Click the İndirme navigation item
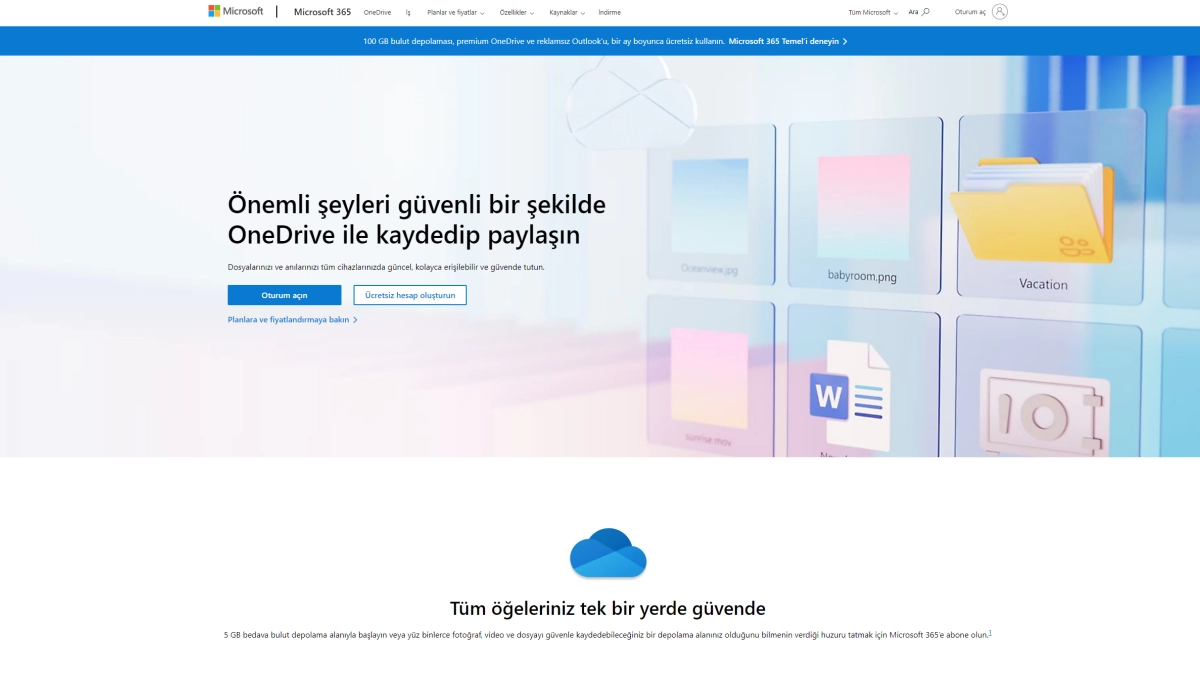The height and width of the screenshot is (675, 1200). click(608, 13)
